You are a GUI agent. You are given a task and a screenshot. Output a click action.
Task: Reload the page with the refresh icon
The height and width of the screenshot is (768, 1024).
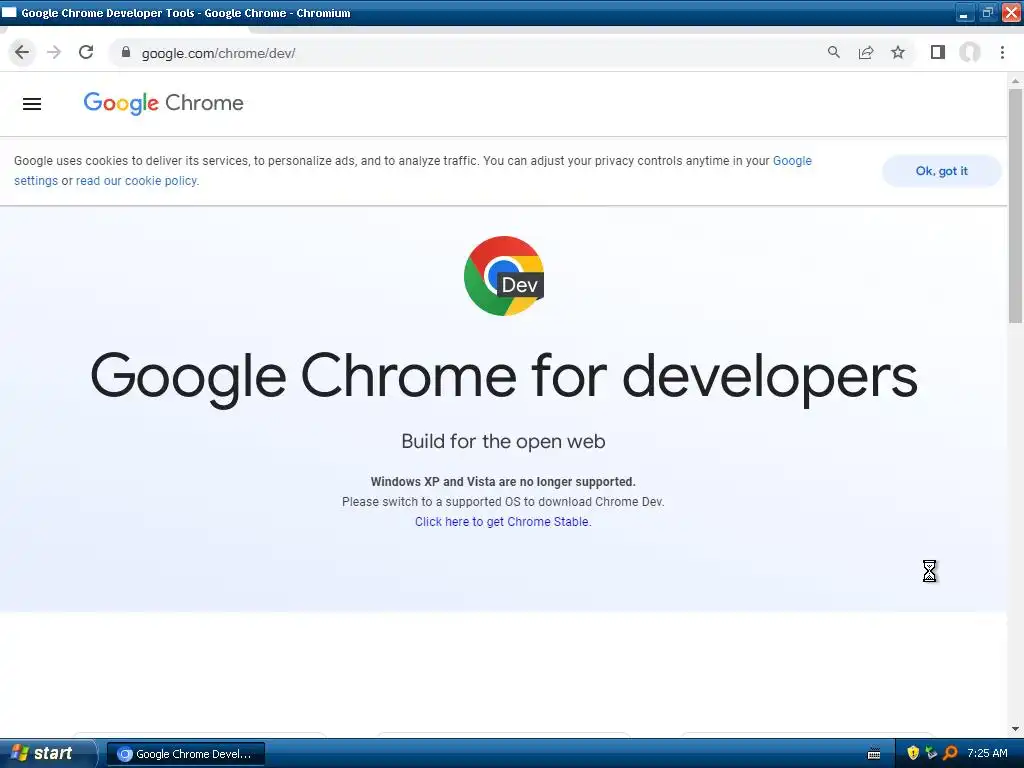click(x=86, y=52)
